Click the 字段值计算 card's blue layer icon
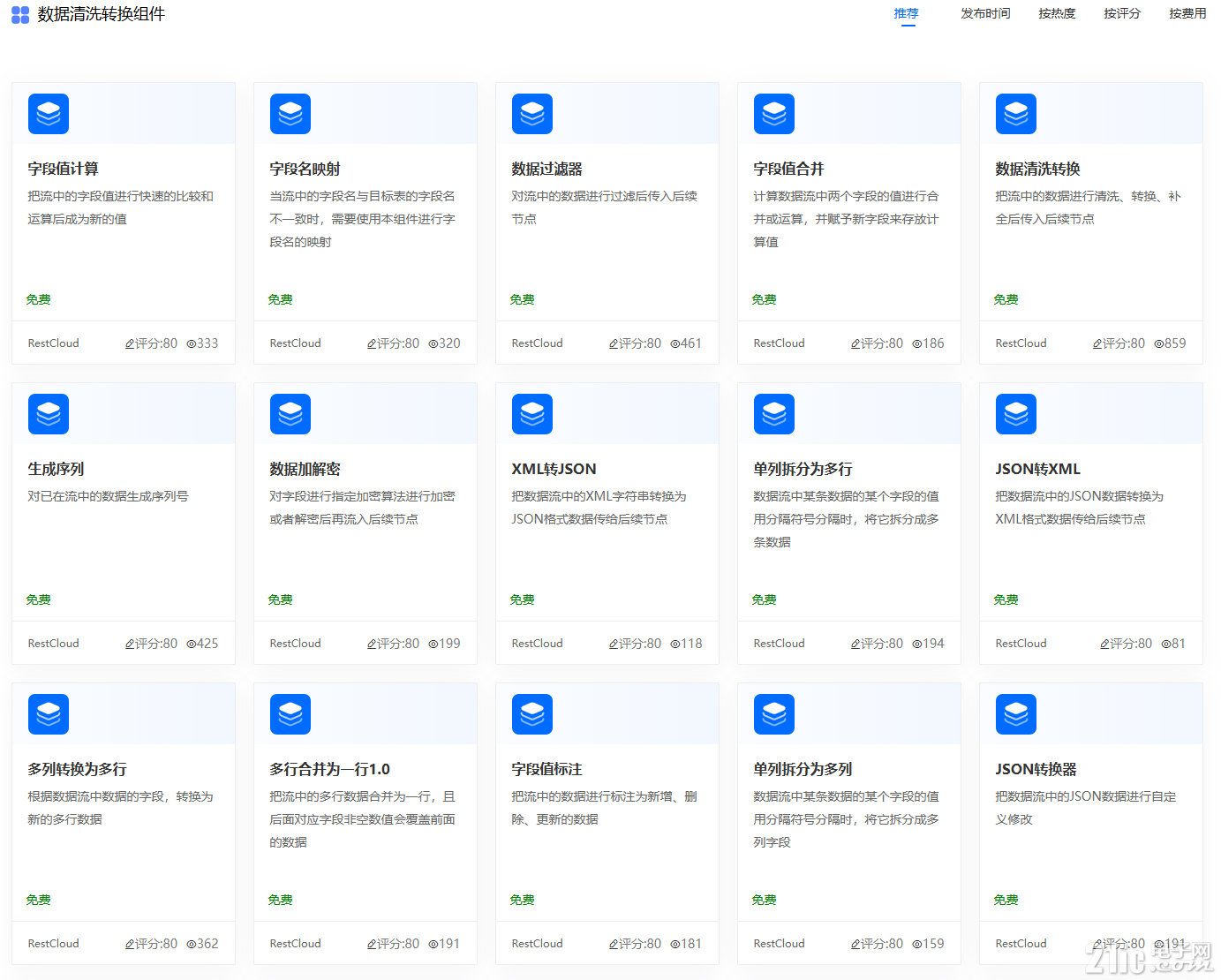 (49, 114)
